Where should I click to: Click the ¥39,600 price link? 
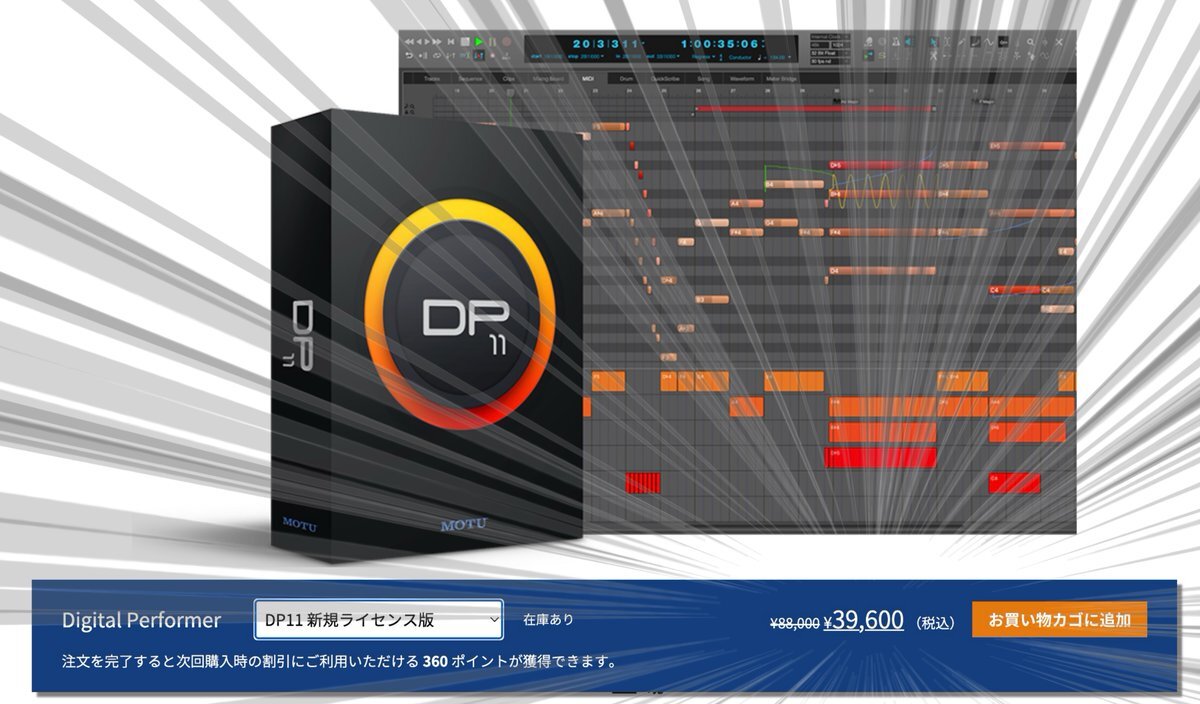tap(863, 620)
